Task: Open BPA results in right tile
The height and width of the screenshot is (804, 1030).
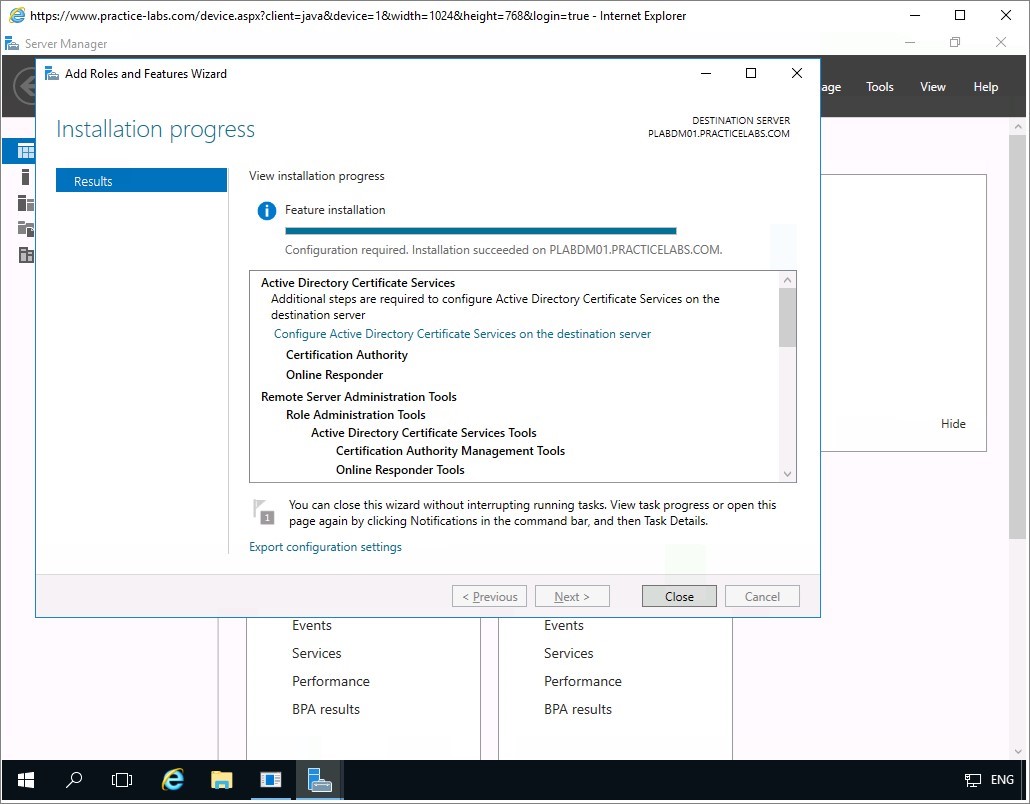Action: point(577,709)
